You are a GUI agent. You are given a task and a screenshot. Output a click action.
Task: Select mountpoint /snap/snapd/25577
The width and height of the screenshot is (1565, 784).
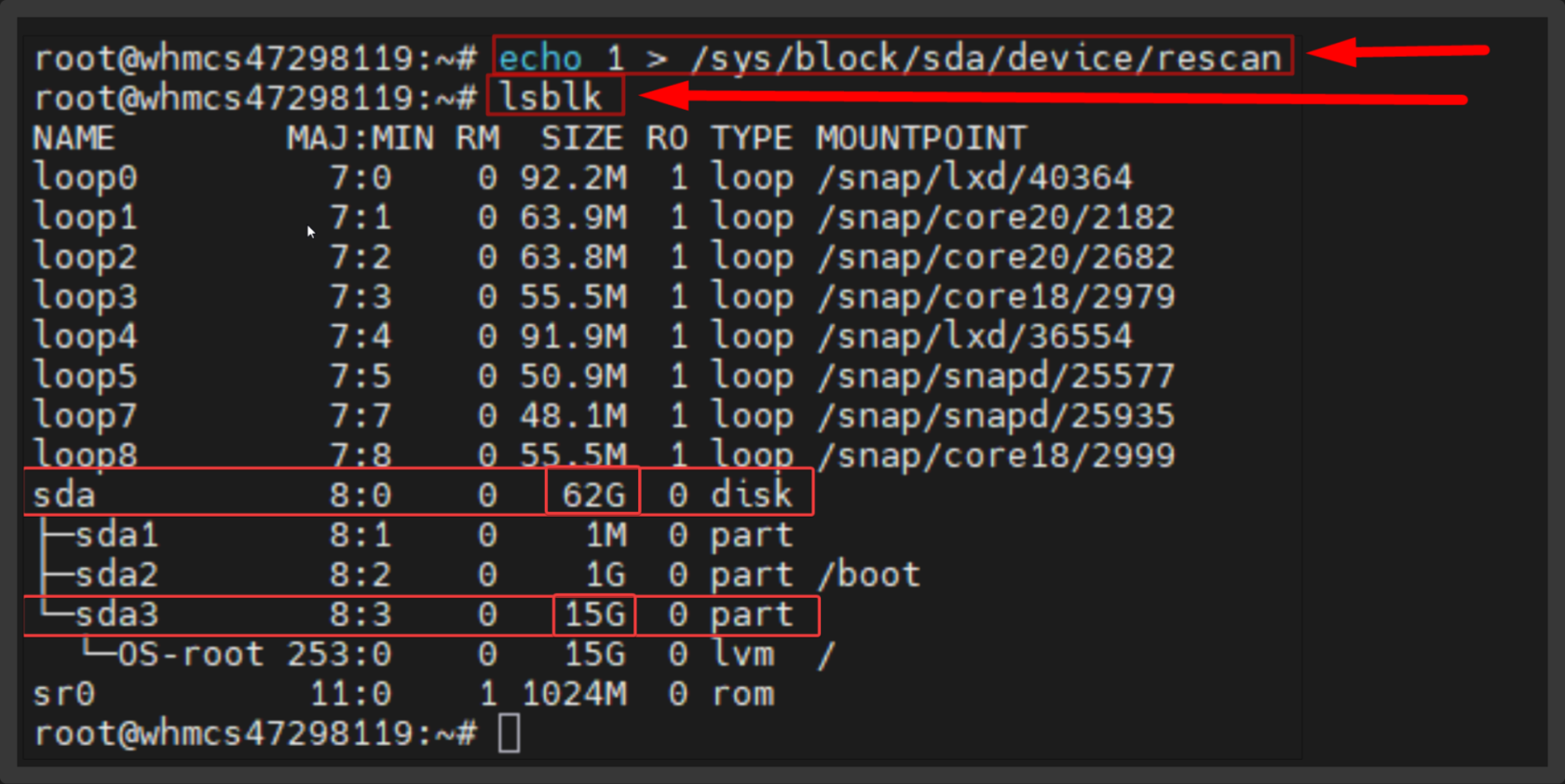[996, 376]
